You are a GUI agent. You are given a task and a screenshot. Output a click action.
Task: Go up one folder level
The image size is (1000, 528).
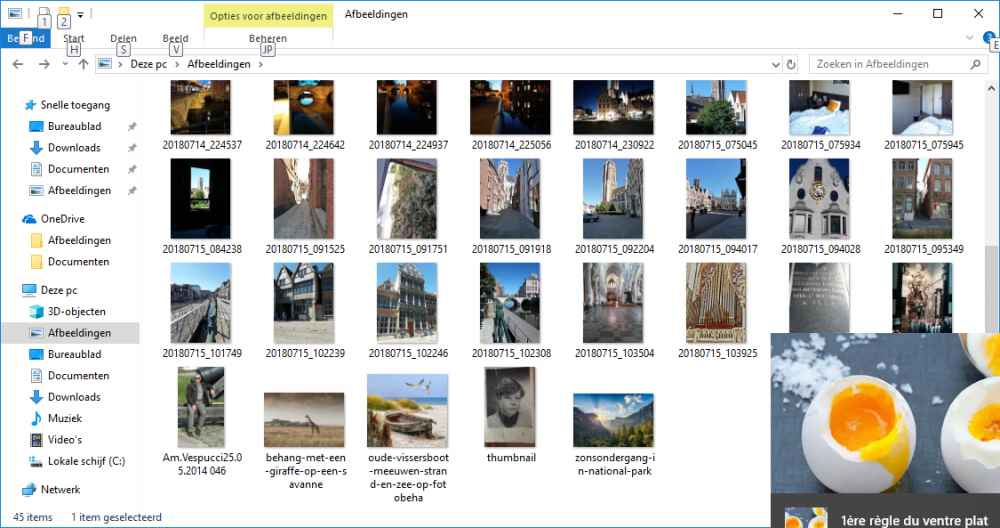[83, 64]
